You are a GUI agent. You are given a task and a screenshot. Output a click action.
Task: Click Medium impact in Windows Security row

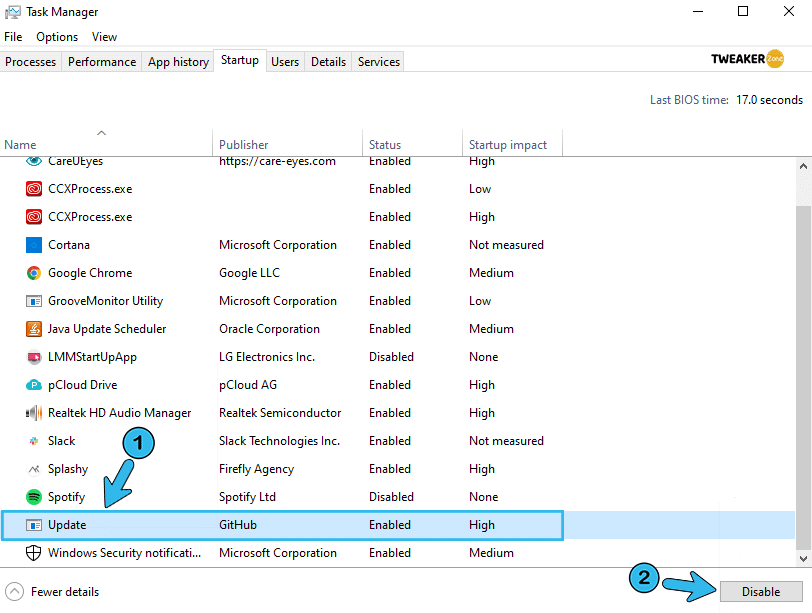491,552
